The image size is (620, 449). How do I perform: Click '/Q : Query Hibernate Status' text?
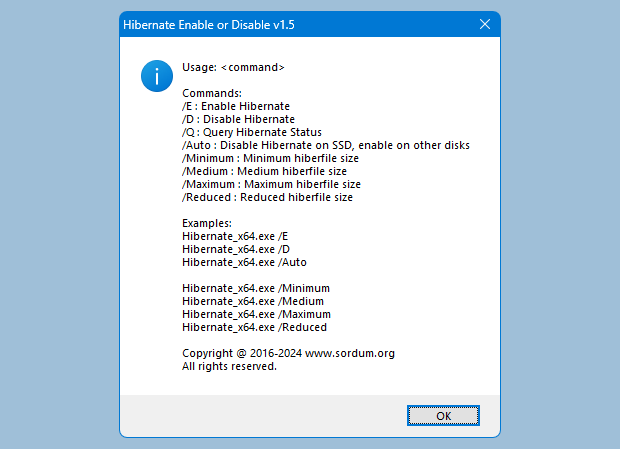pyautogui.click(x=251, y=132)
